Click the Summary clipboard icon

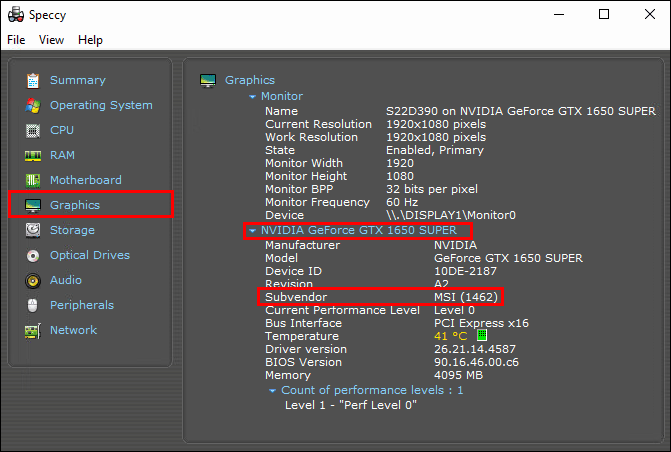33,80
